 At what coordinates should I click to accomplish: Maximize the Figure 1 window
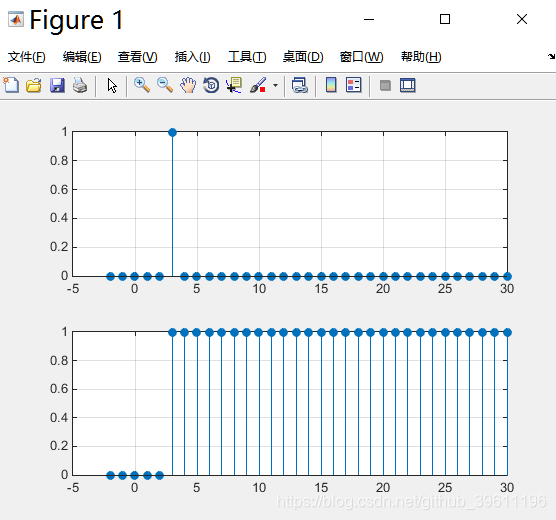click(445, 19)
